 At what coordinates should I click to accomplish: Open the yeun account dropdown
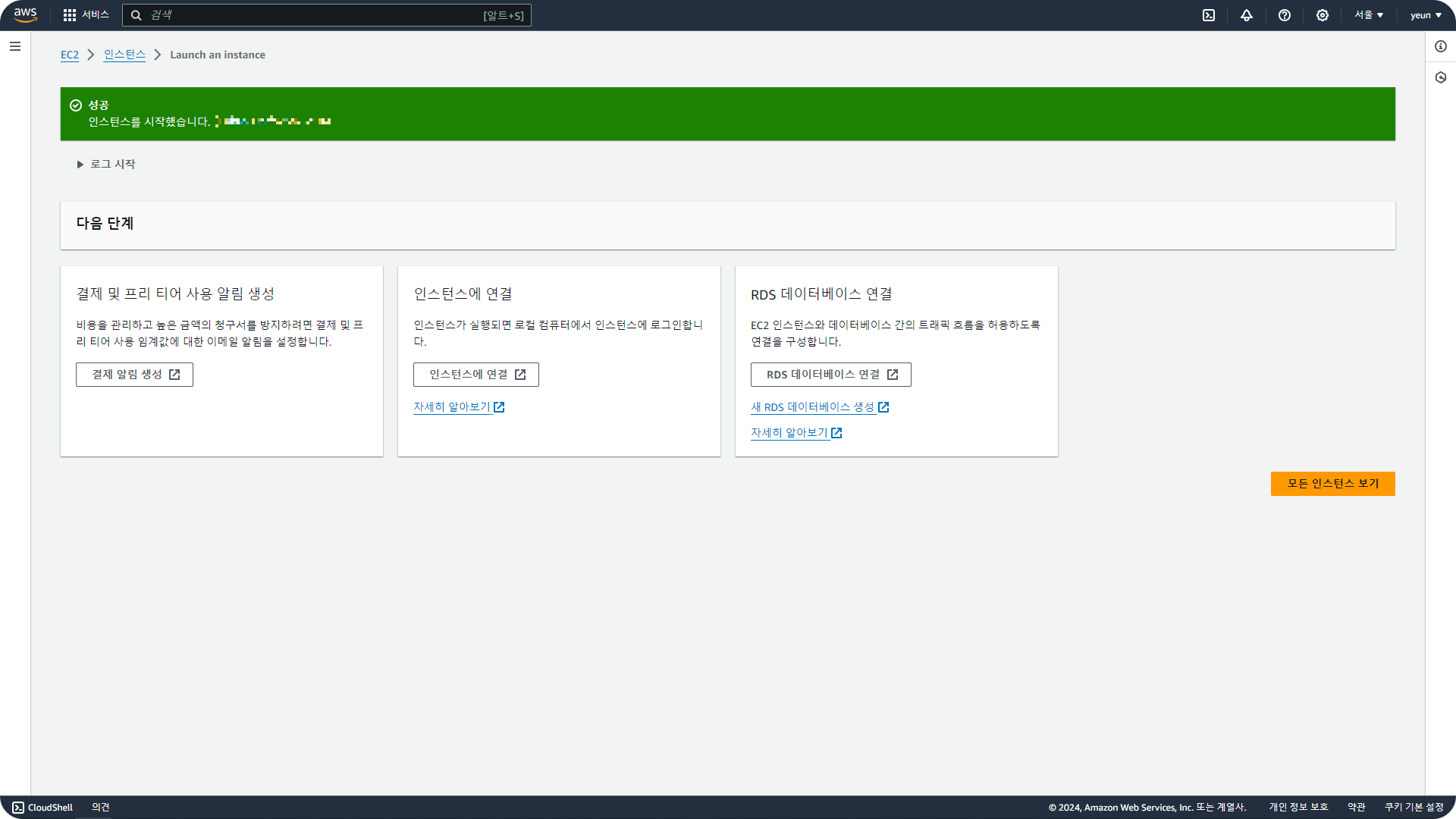coord(1426,15)
